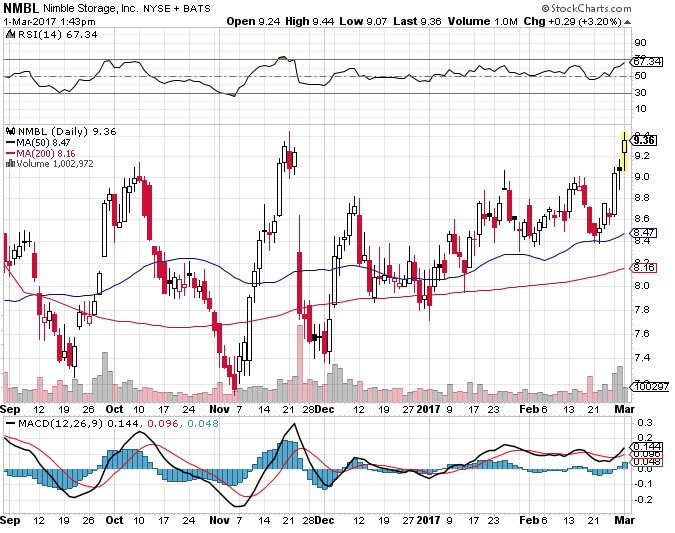Image resolution: width=675 pixels, height=533 pixels.
Task: Click Mar on the MACD panel date axis
Action: click(x=625, y=520)
